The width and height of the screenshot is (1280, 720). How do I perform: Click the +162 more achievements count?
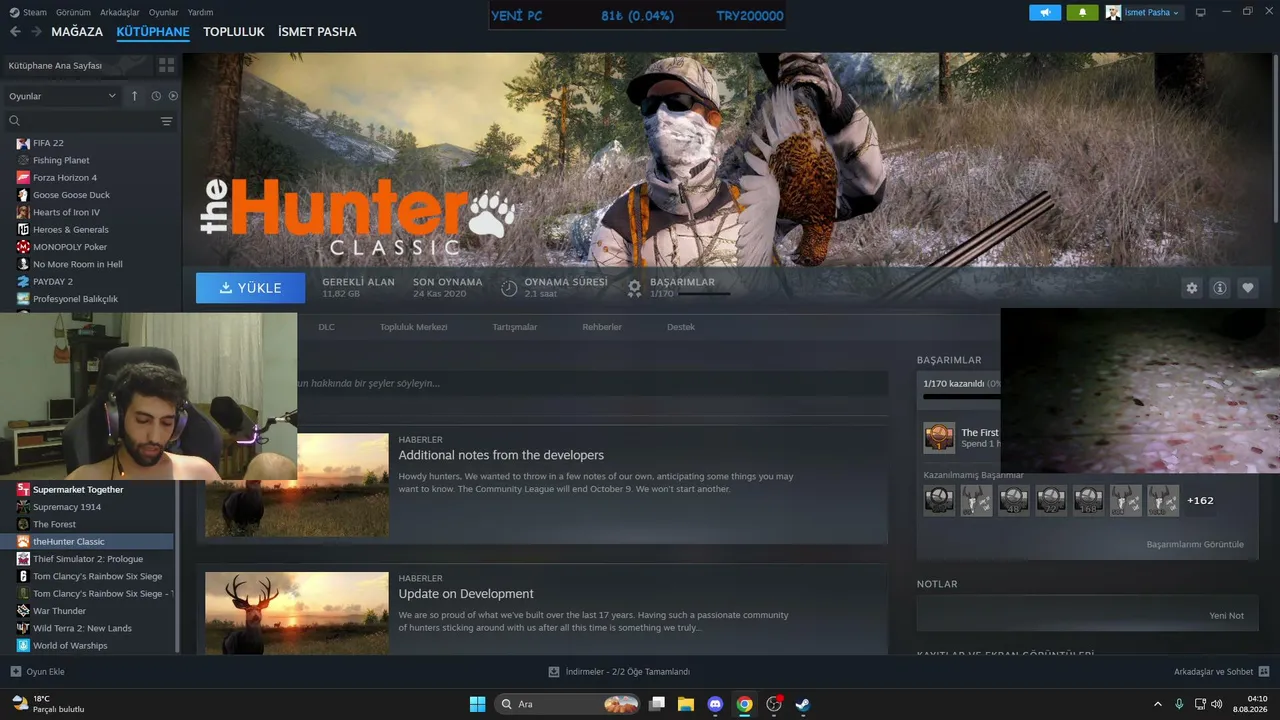[x=1200, y=500]
